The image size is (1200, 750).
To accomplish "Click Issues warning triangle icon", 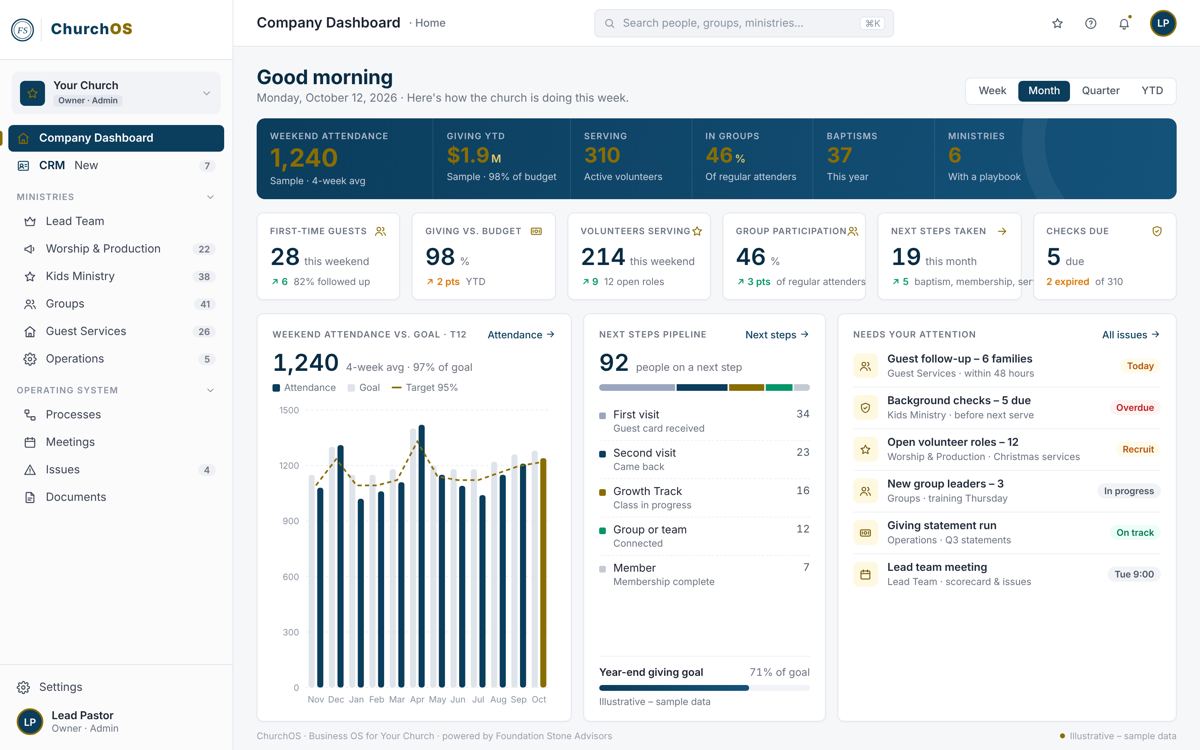I will pyautogui.click(x=30, y=469).
